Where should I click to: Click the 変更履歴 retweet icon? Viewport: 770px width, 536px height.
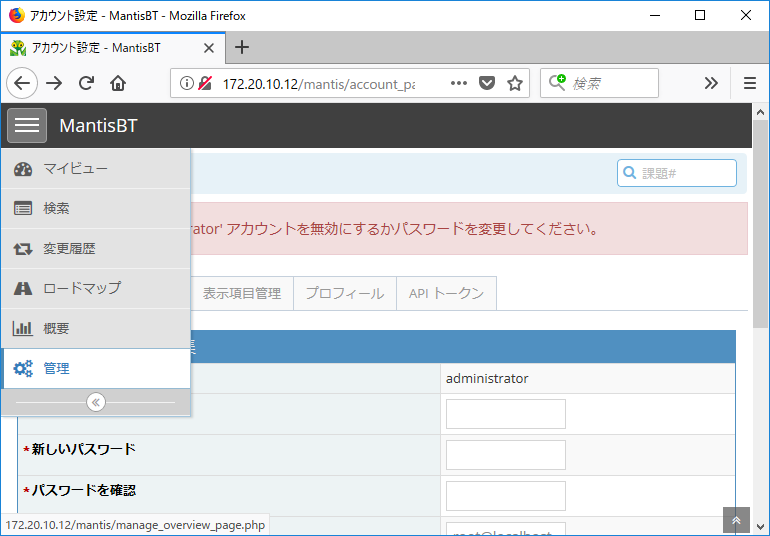pos(23,249)
